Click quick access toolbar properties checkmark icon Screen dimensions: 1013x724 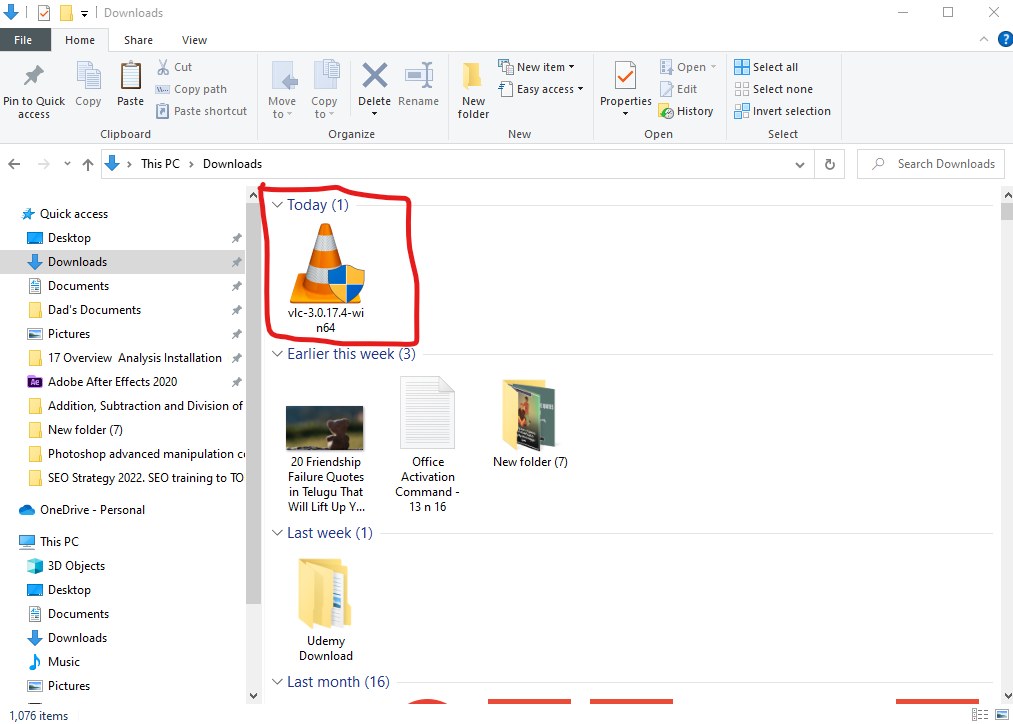[44, 13]
